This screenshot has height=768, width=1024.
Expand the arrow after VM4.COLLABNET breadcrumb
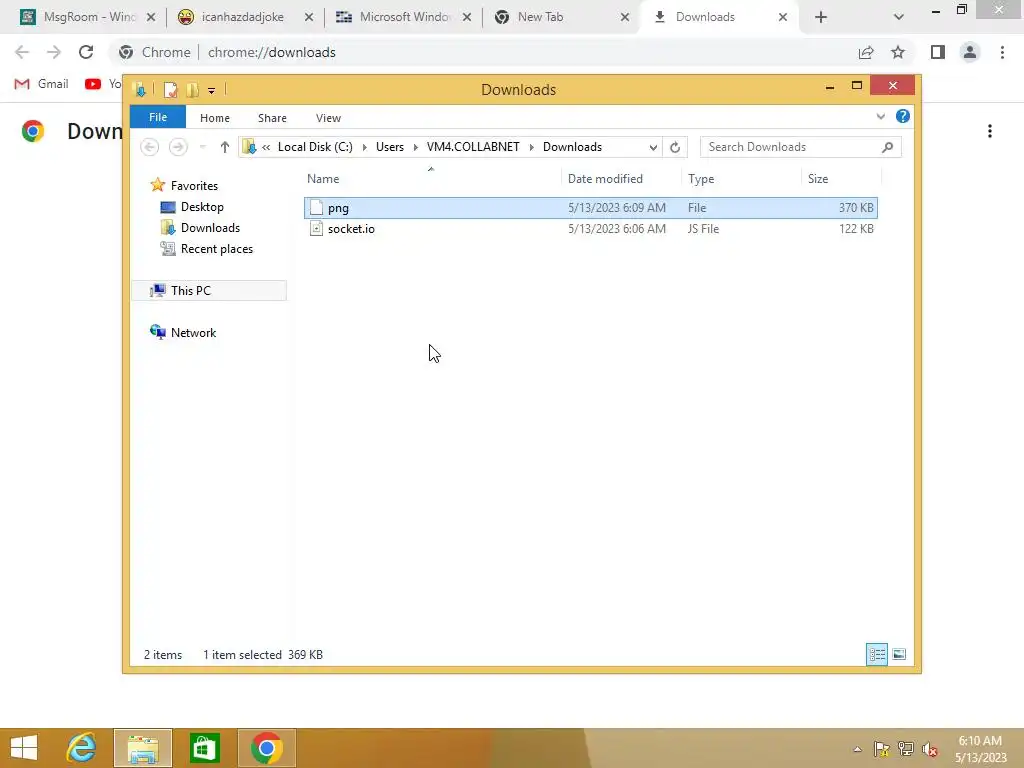(x=531, y=147)
